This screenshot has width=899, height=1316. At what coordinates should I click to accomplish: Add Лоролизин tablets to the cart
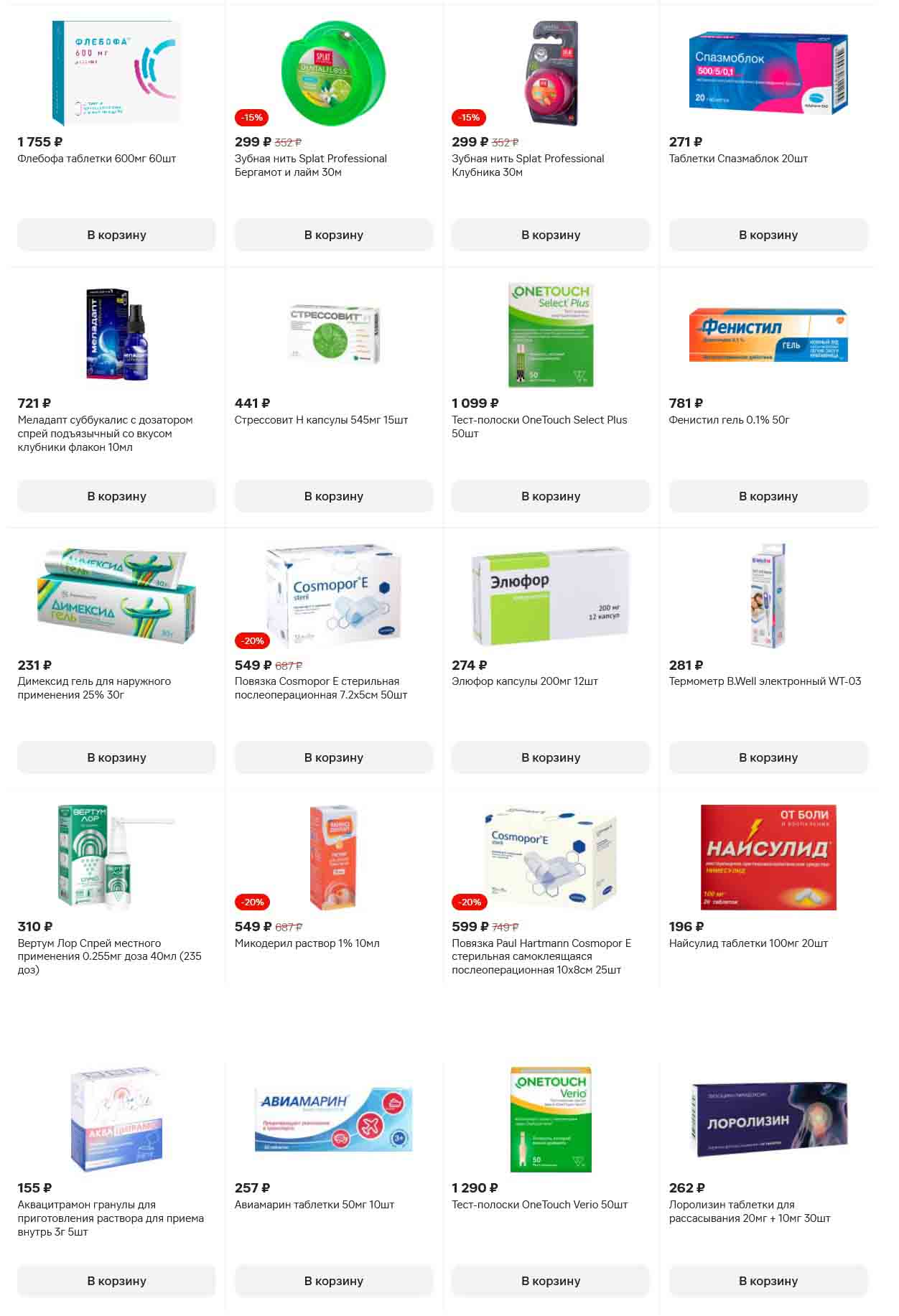coord(768,1281)
